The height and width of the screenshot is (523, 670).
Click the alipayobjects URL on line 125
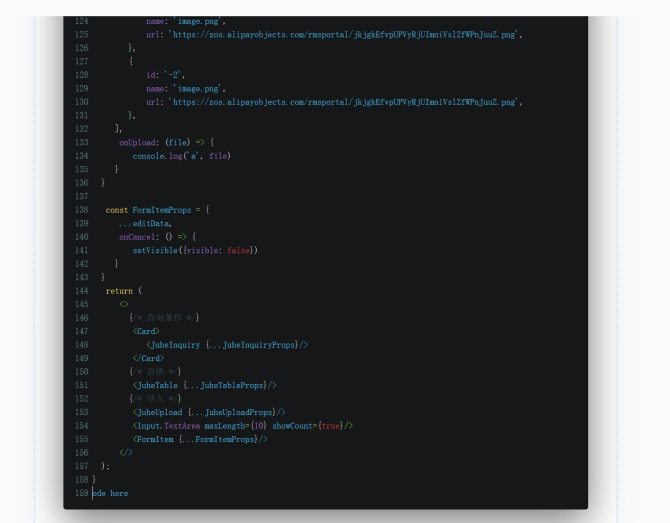(x=344, y=34)
